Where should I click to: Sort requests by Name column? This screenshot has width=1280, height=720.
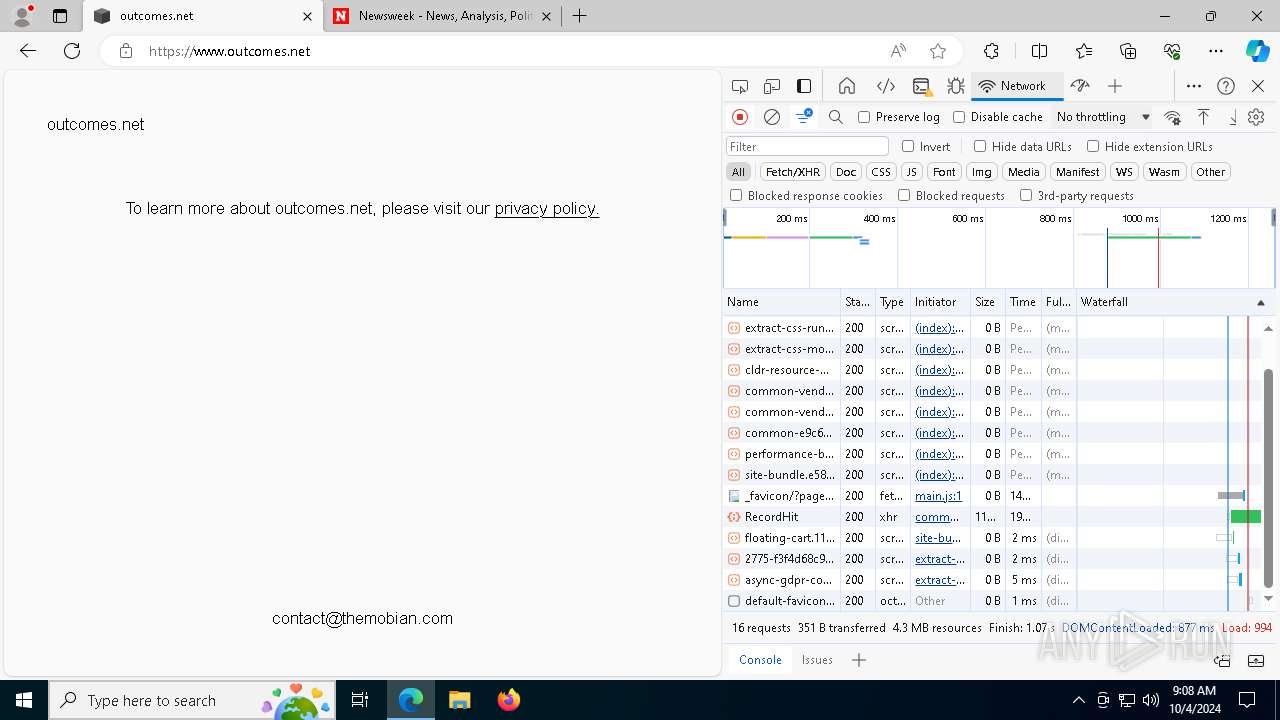[781, 302]
